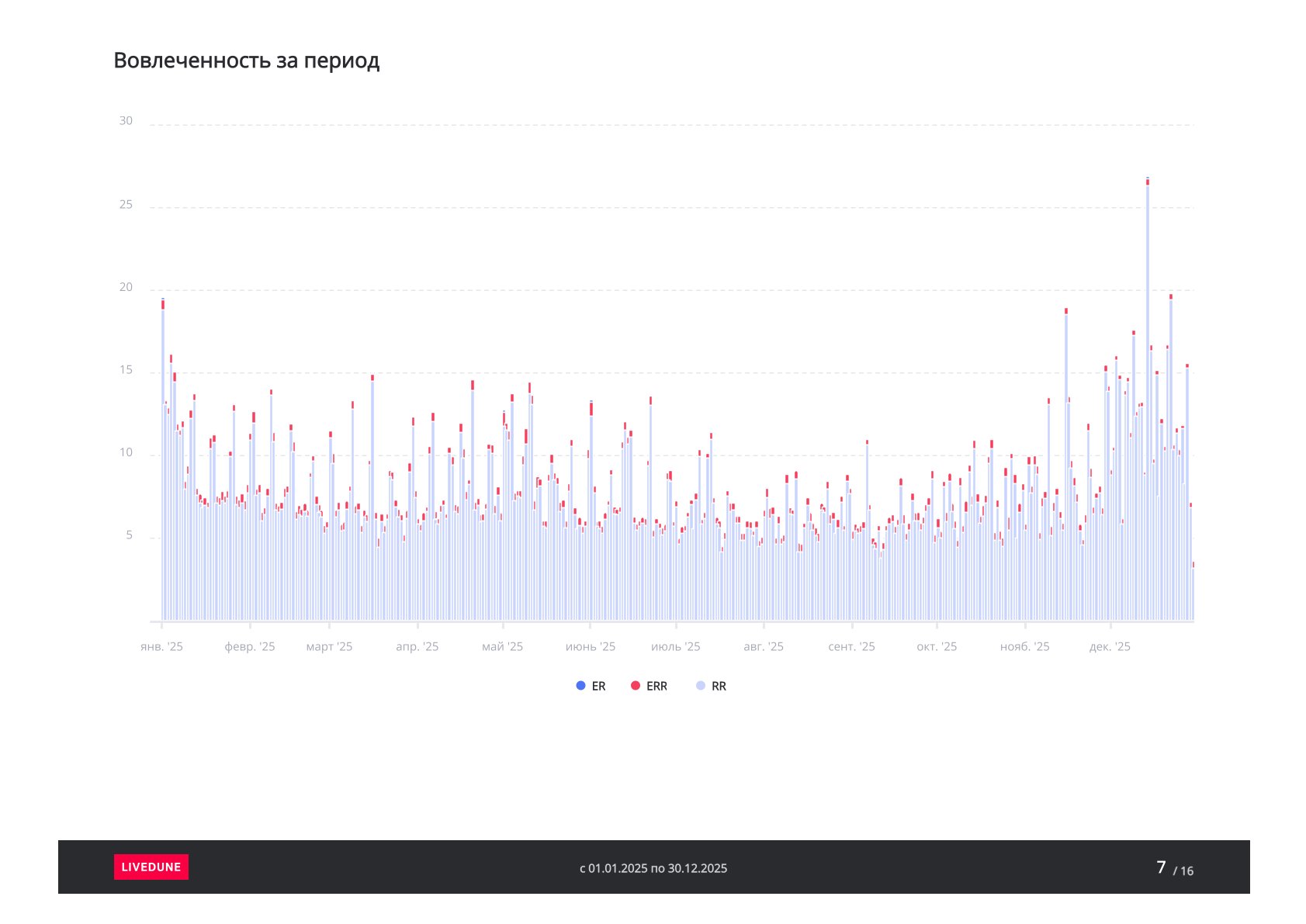Click the 15 value on Y axis
This screenshot has width=1306, height=924.
(126, 371)
